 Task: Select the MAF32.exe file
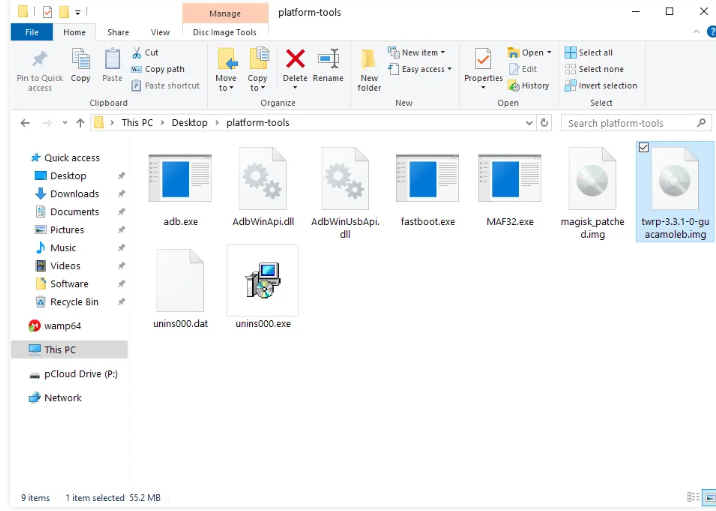coord(510,188)
